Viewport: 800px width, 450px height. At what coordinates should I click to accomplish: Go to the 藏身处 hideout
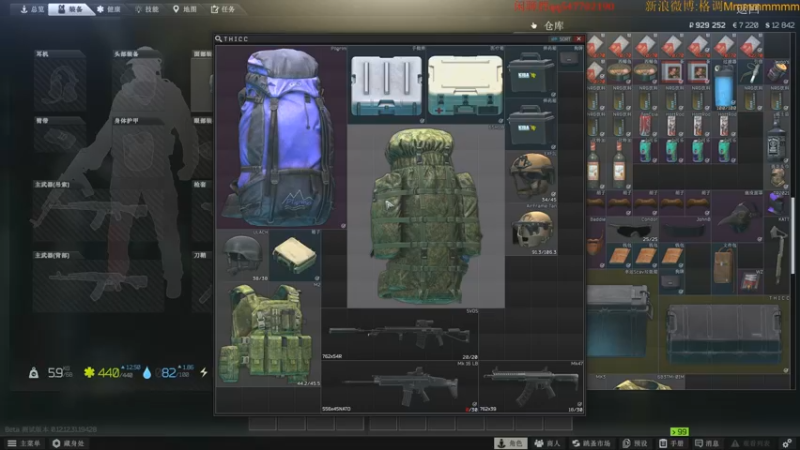pos(68,443)
